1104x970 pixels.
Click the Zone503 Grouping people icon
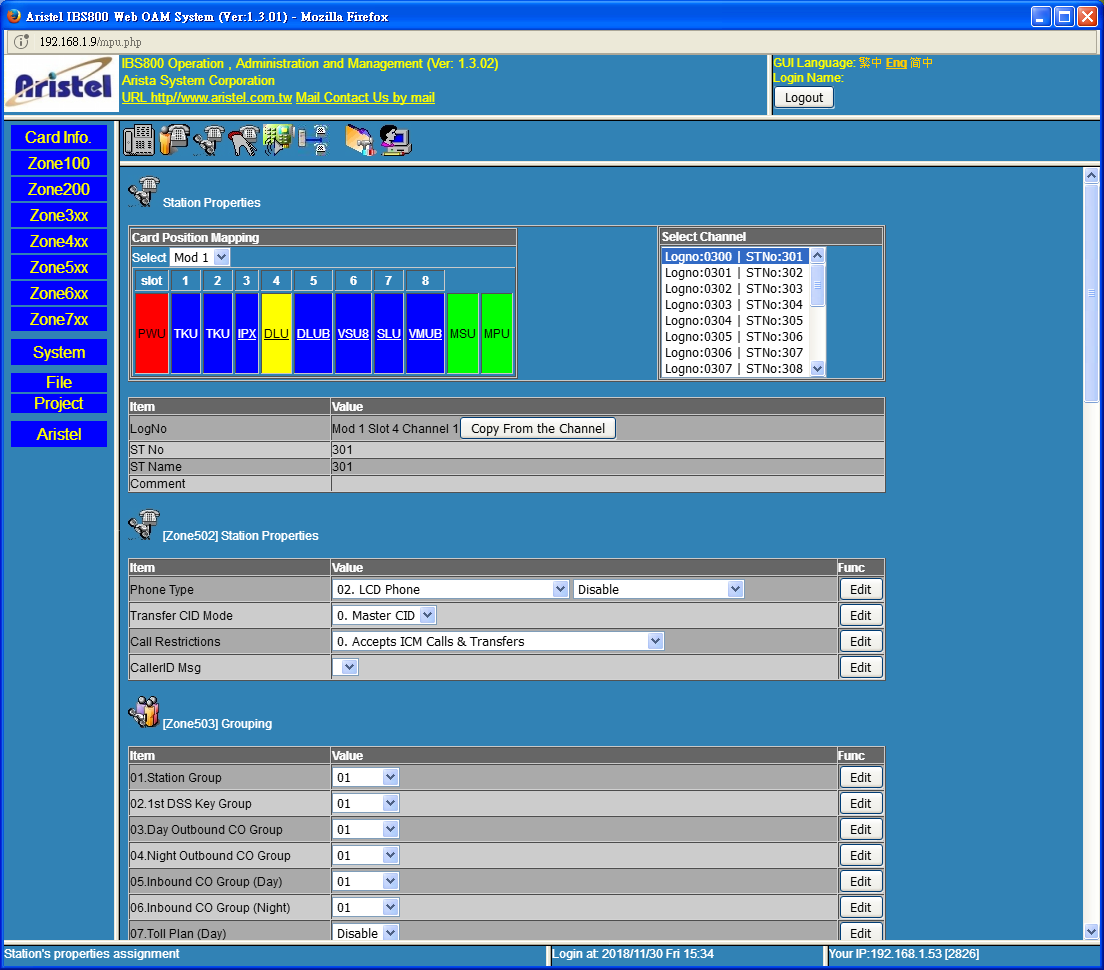pyautogui.click(x=144, y=712)
